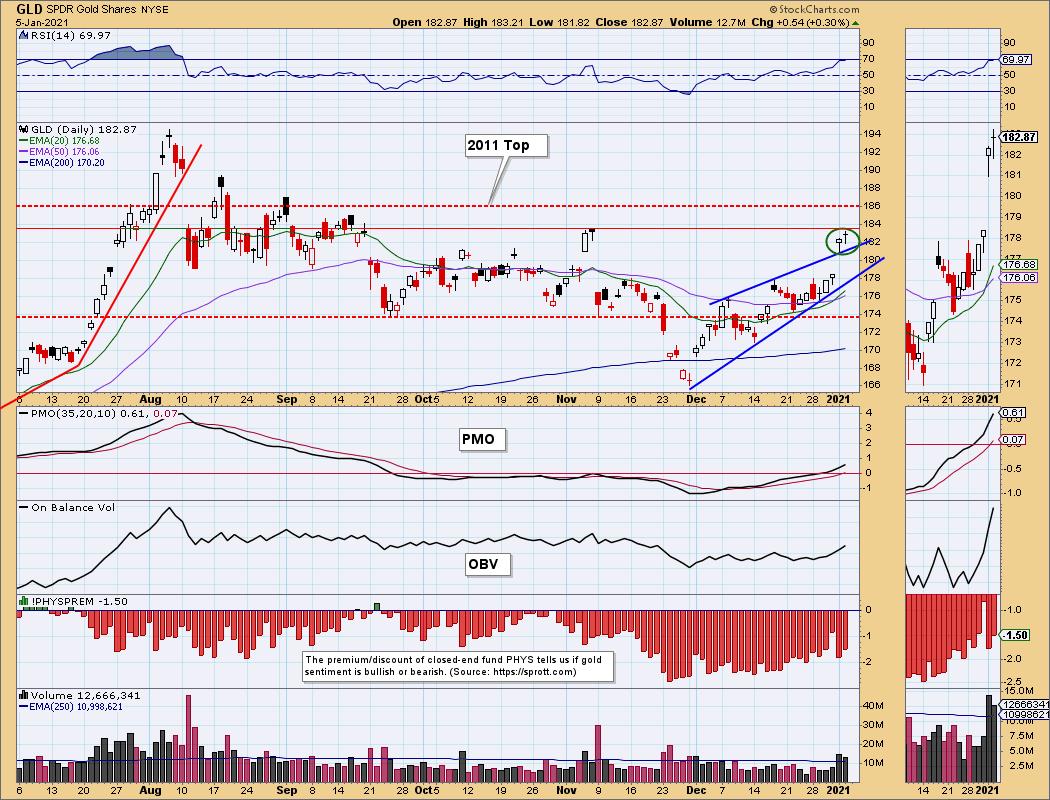Select the EMA(50) 176.06 legend entry
This screenshot has height=800, width=1050.
tap(64, 152)
